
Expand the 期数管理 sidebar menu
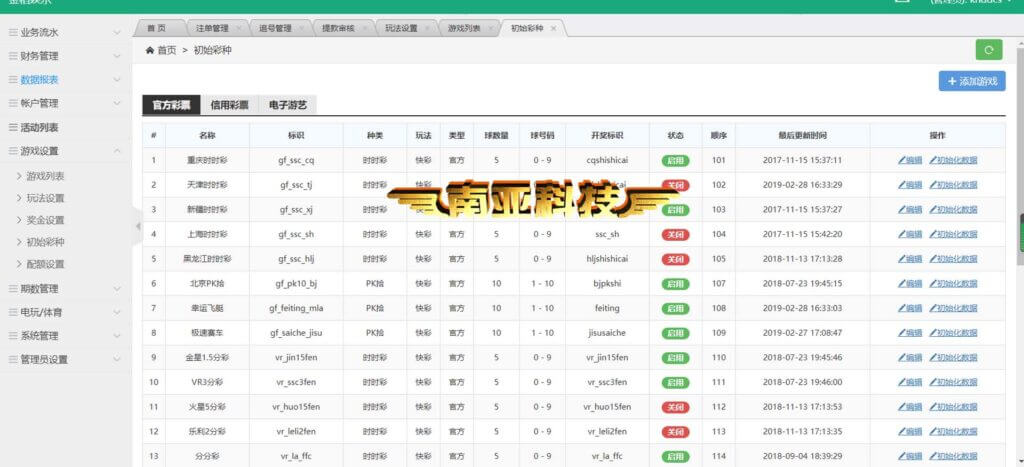(x=65, y=289)
